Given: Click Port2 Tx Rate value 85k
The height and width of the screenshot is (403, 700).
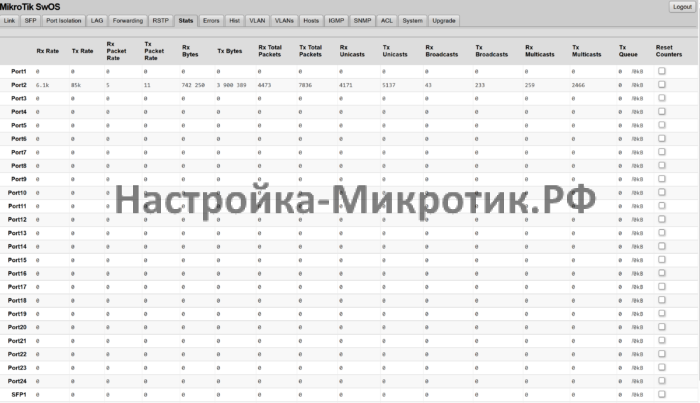Looking at the screenshot, I should point(75,85).
